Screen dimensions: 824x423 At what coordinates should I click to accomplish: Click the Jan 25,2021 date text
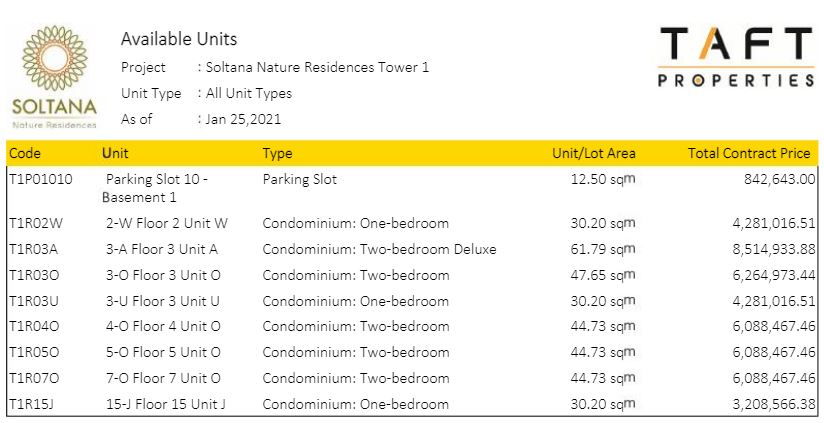[243, 119]
